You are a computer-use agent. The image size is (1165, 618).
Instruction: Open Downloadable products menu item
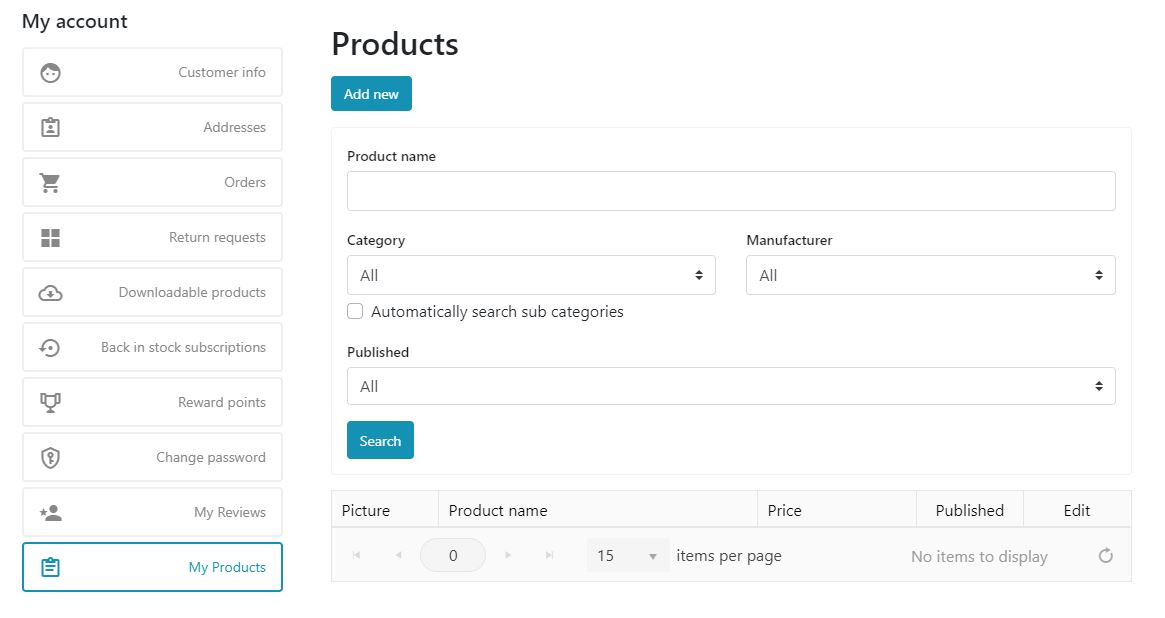pyautogui.click(x=152, y=292)
